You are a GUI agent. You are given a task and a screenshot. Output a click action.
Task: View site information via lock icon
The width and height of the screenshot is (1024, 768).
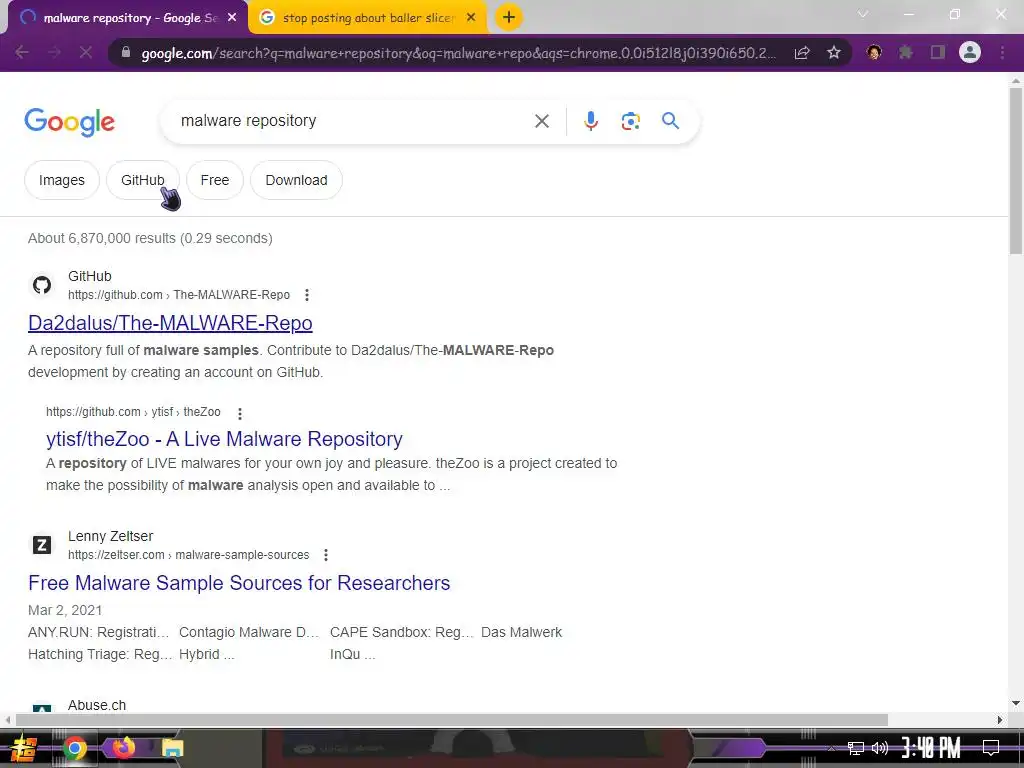pos(126,52)
